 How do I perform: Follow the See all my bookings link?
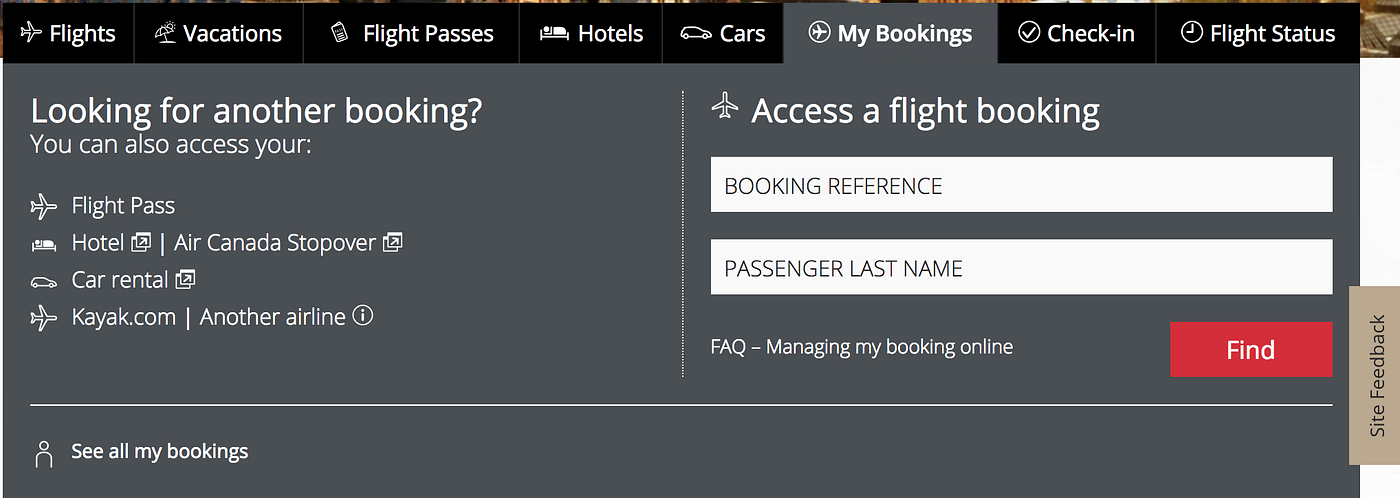point(159,452)
